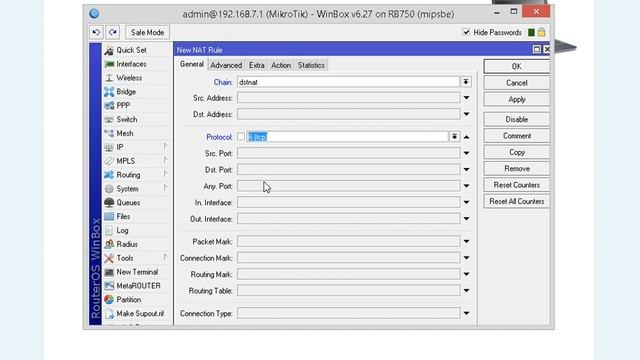This screenshot has width=640, height=360.
Task: Click the Copy button
Action: pos(517,152)
